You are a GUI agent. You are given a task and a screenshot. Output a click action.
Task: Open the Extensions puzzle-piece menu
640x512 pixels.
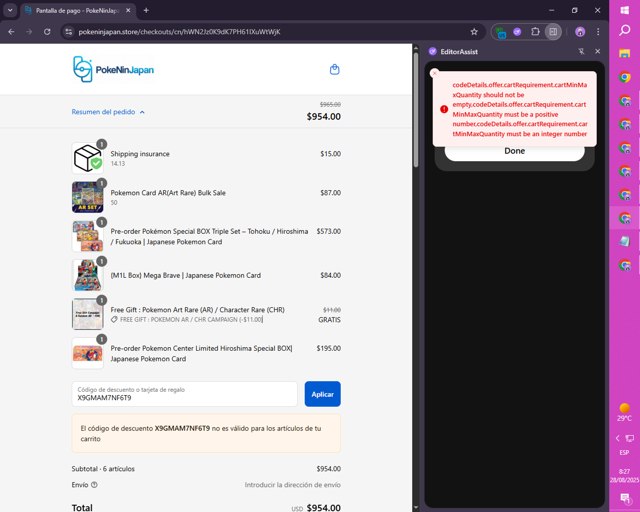click(x=535, y=32)
